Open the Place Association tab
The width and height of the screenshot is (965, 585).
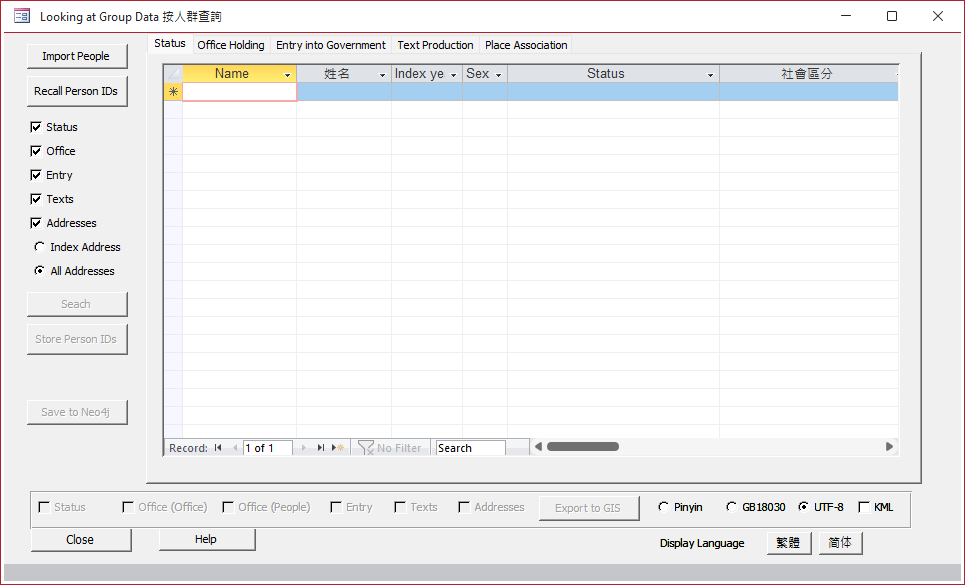point(526,45)
